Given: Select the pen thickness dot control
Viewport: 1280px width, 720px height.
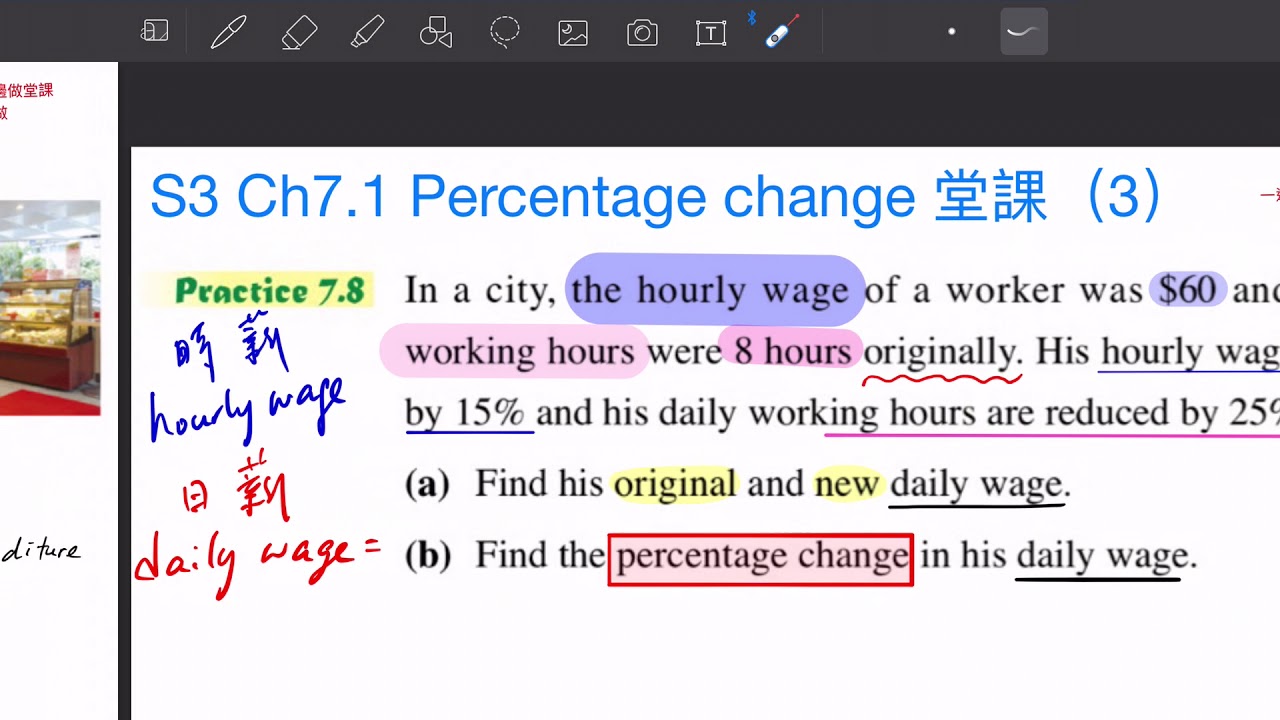Looking at the screenshot, I should 951,32.
